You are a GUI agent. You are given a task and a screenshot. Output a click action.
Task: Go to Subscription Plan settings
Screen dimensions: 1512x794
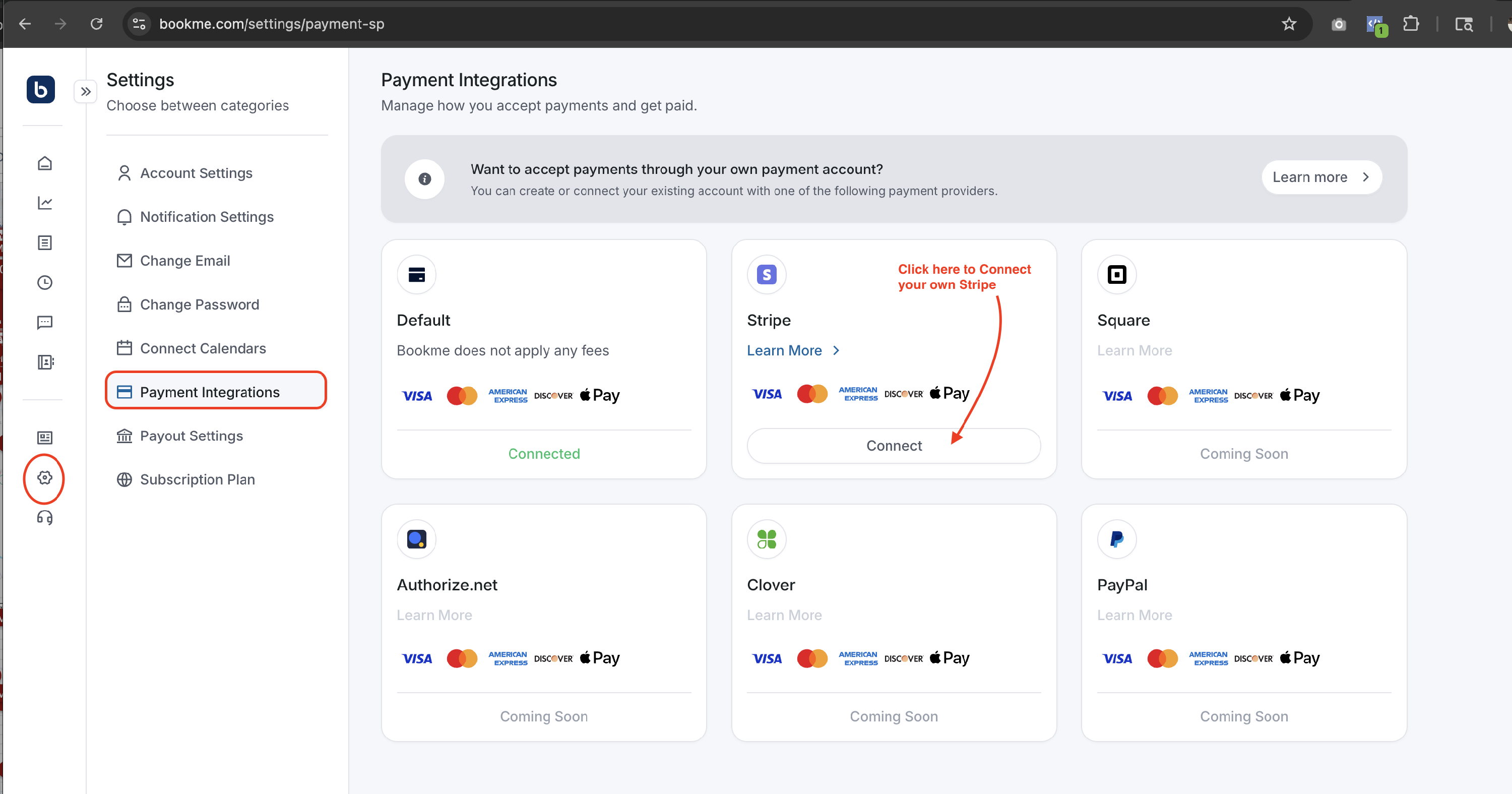[197, 479]
